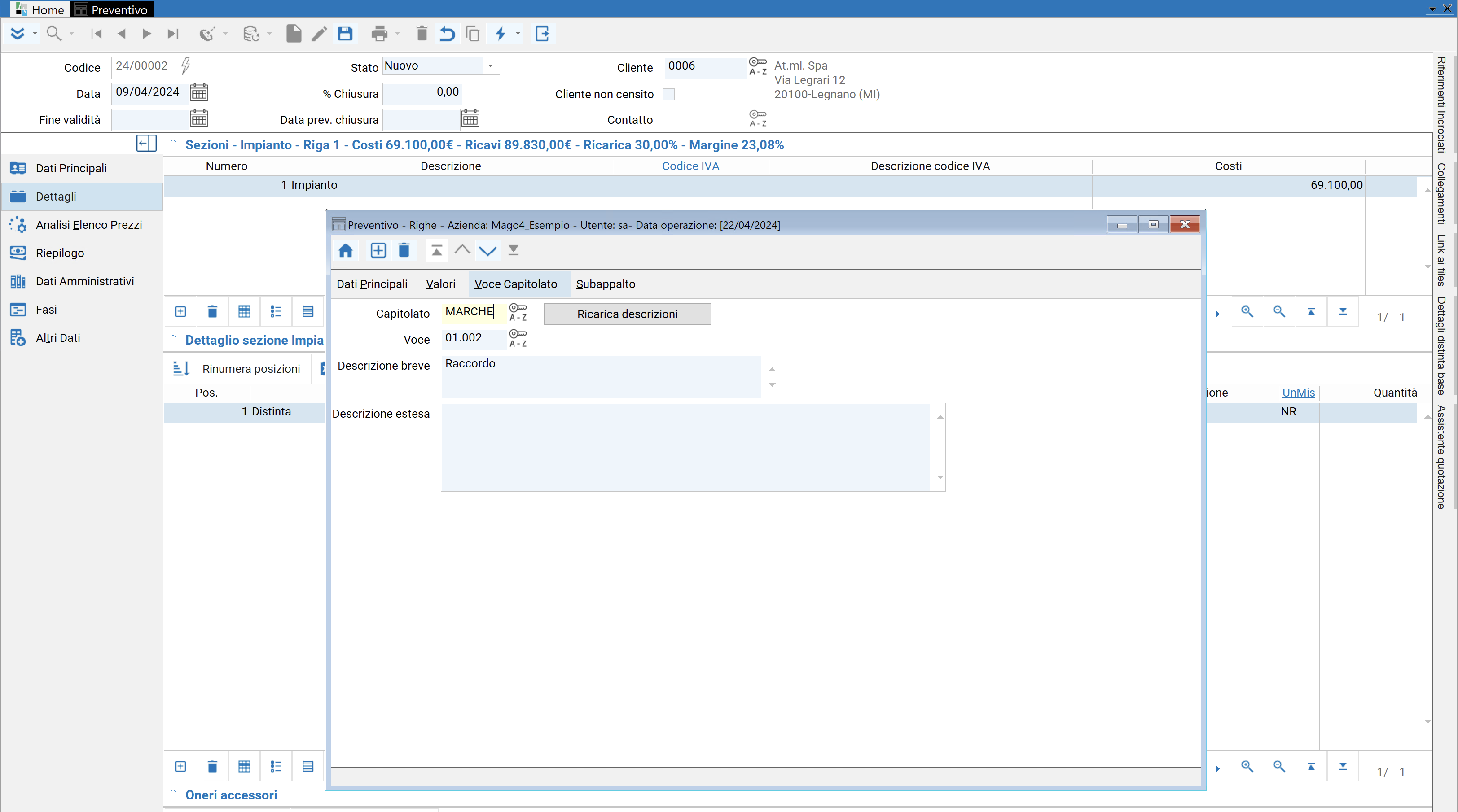Screen dimensions: 1458x812
Task: Move to first row in Righe dialog
Action: pos(436,250)
